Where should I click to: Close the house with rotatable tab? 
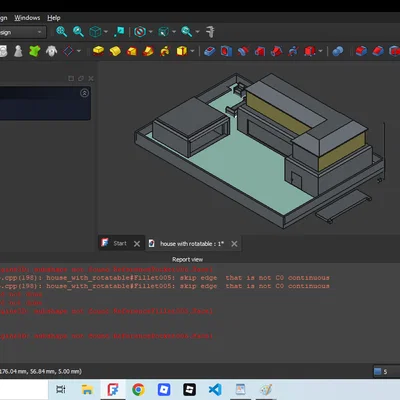pyautogui.click(x=234, y=244)
